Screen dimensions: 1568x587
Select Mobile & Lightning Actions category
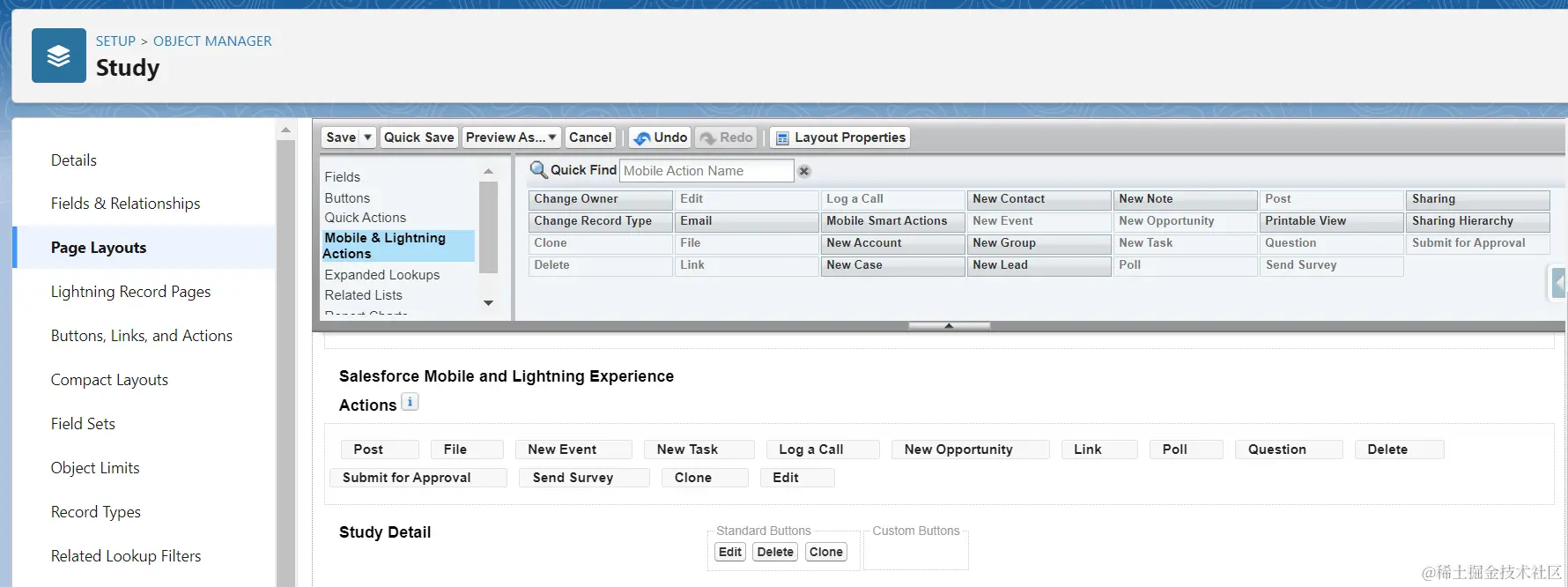point(398,246)
